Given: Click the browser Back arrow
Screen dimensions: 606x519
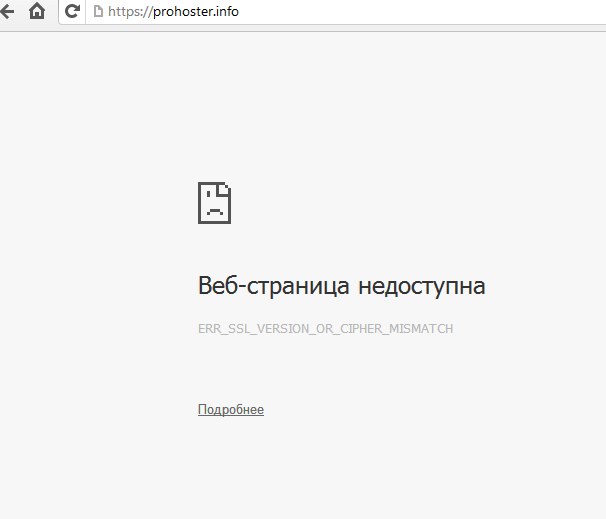Looking at the screenshot, I should pyautogui.click(x=7, y=13).
